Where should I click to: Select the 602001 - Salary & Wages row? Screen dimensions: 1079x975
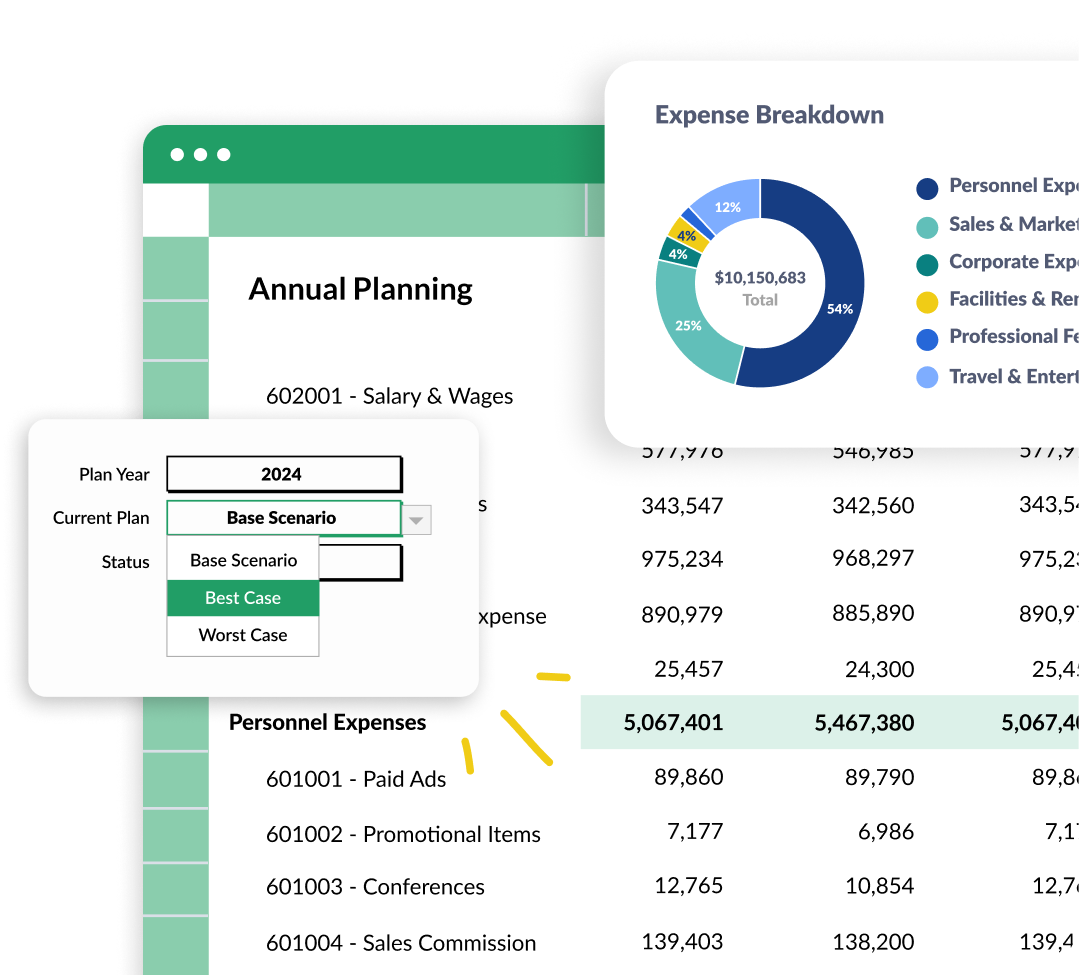pos(389,396)
